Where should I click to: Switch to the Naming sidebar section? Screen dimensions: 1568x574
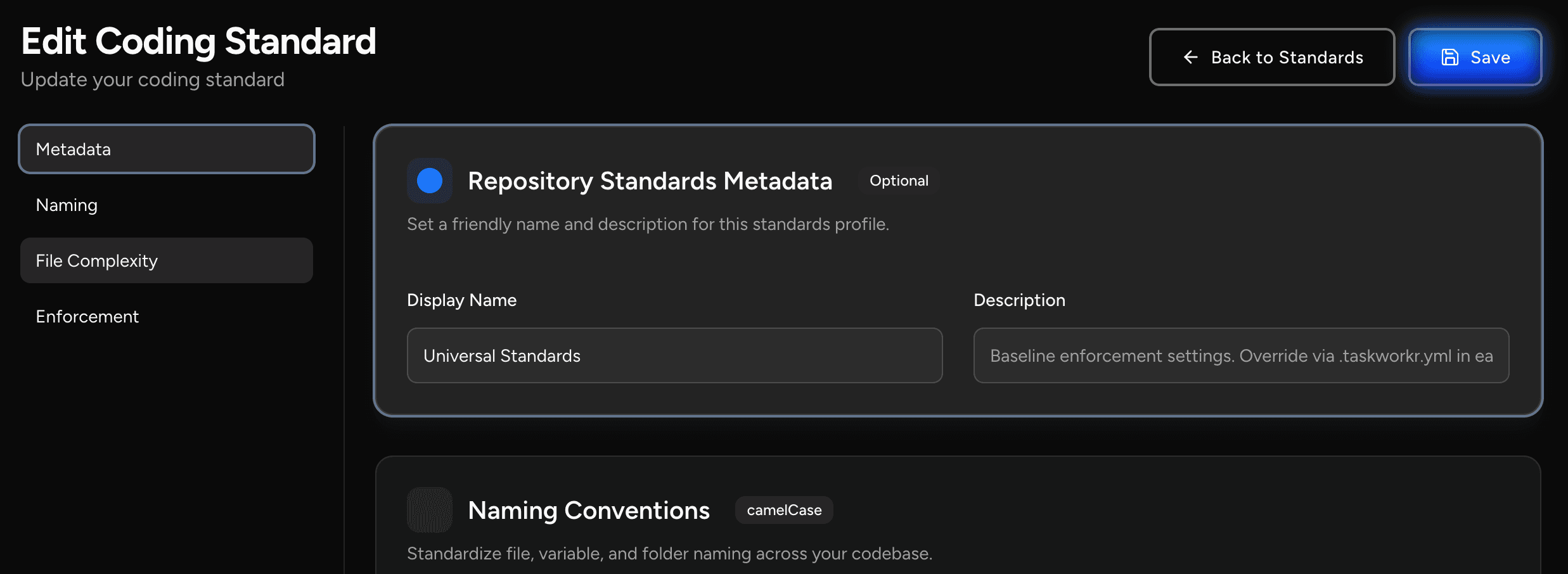point(67,205)
